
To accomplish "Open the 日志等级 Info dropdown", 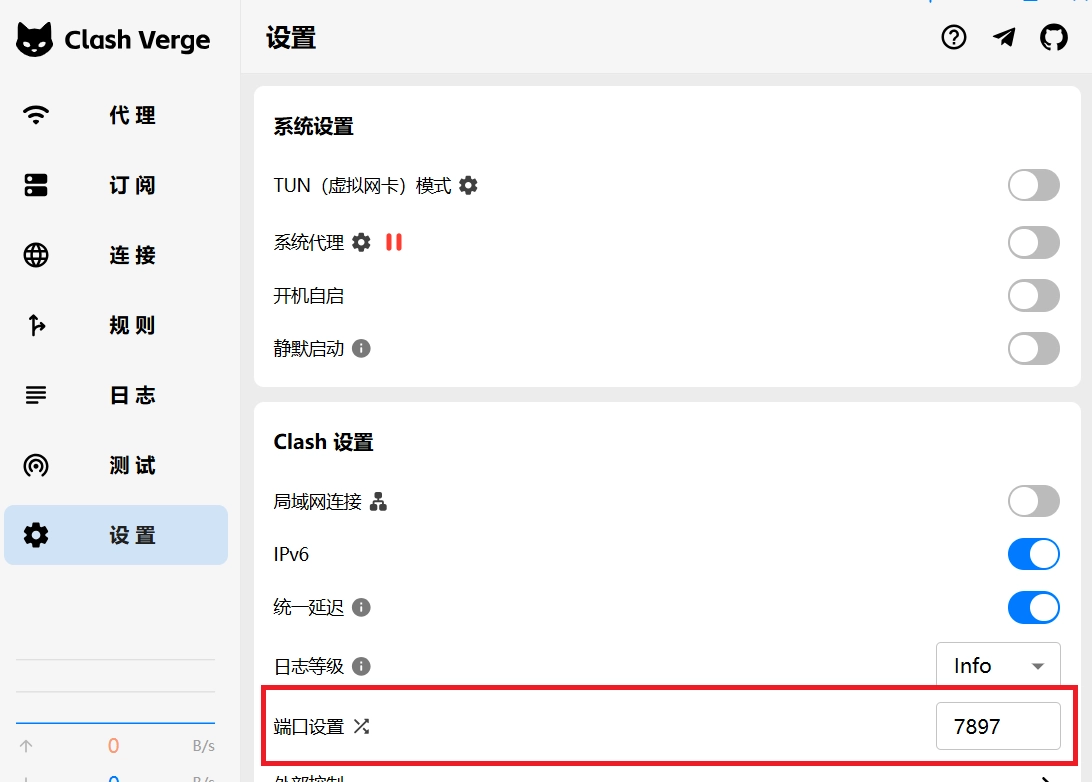I will pos(998,665).
